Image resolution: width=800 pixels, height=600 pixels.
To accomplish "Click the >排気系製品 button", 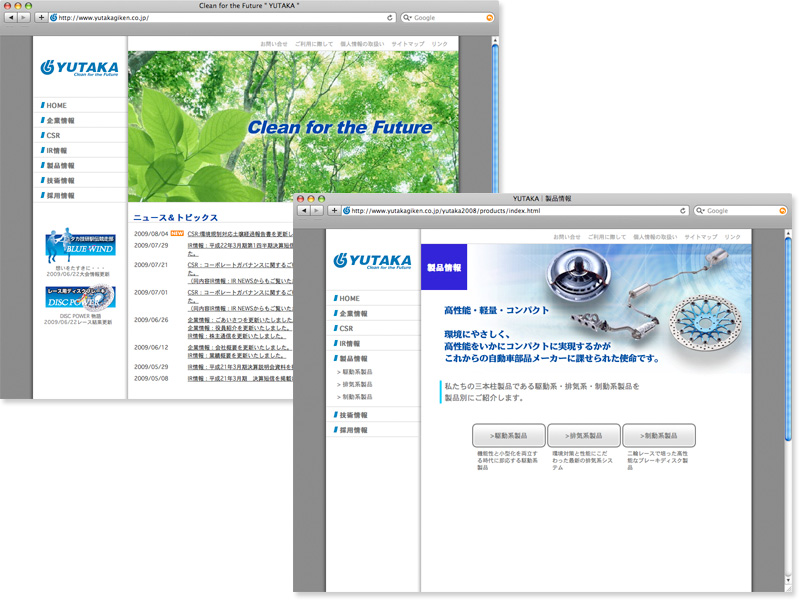I will point(583,436).
